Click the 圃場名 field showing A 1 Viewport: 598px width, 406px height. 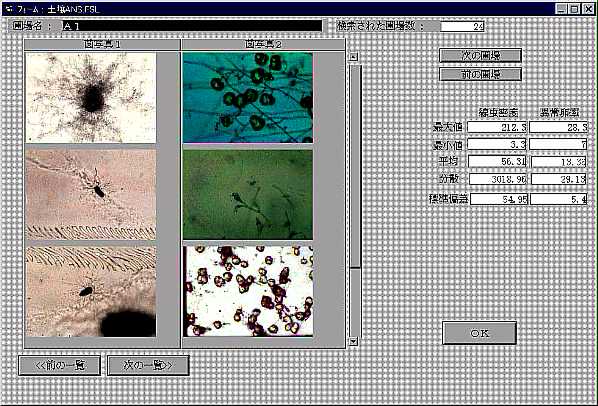pyautogui.click(x=192, y=26)
